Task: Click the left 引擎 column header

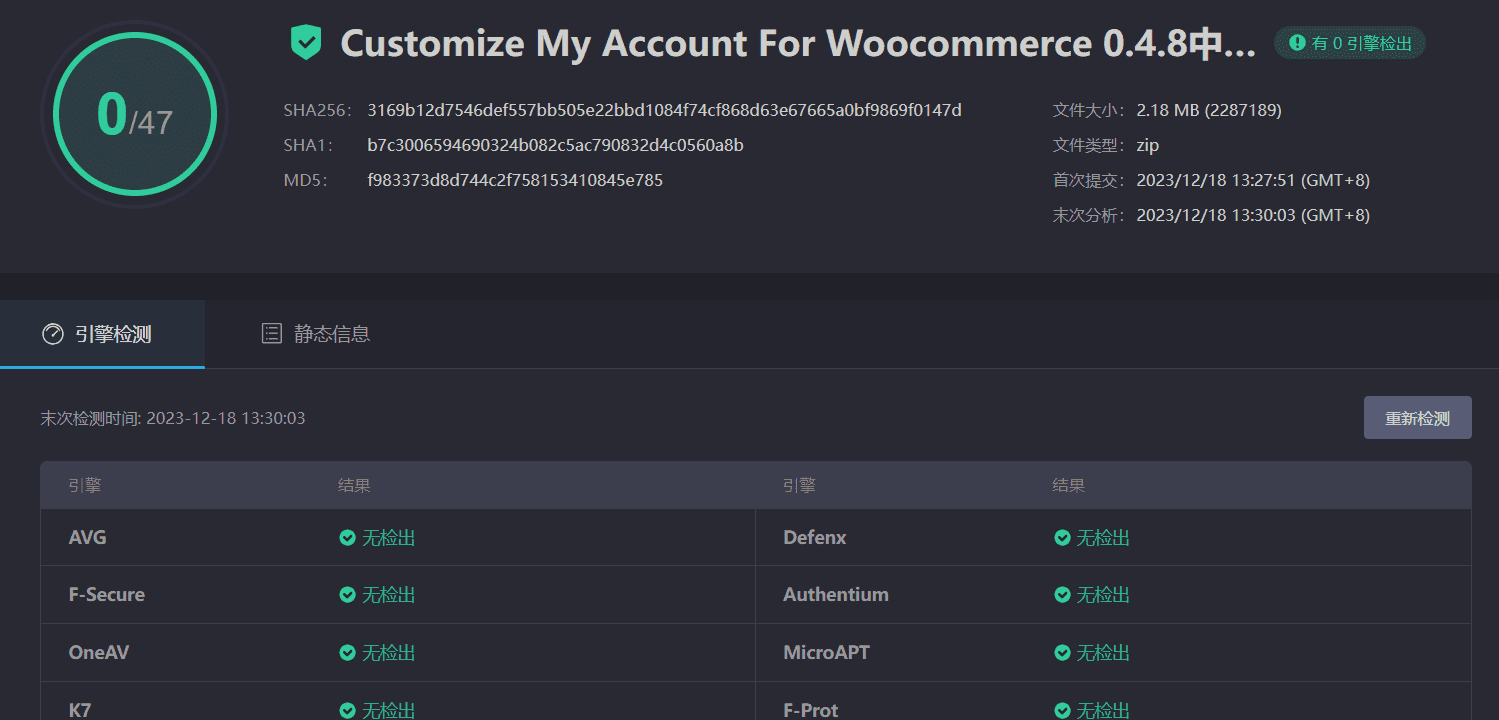Action: tap(85, 486)
